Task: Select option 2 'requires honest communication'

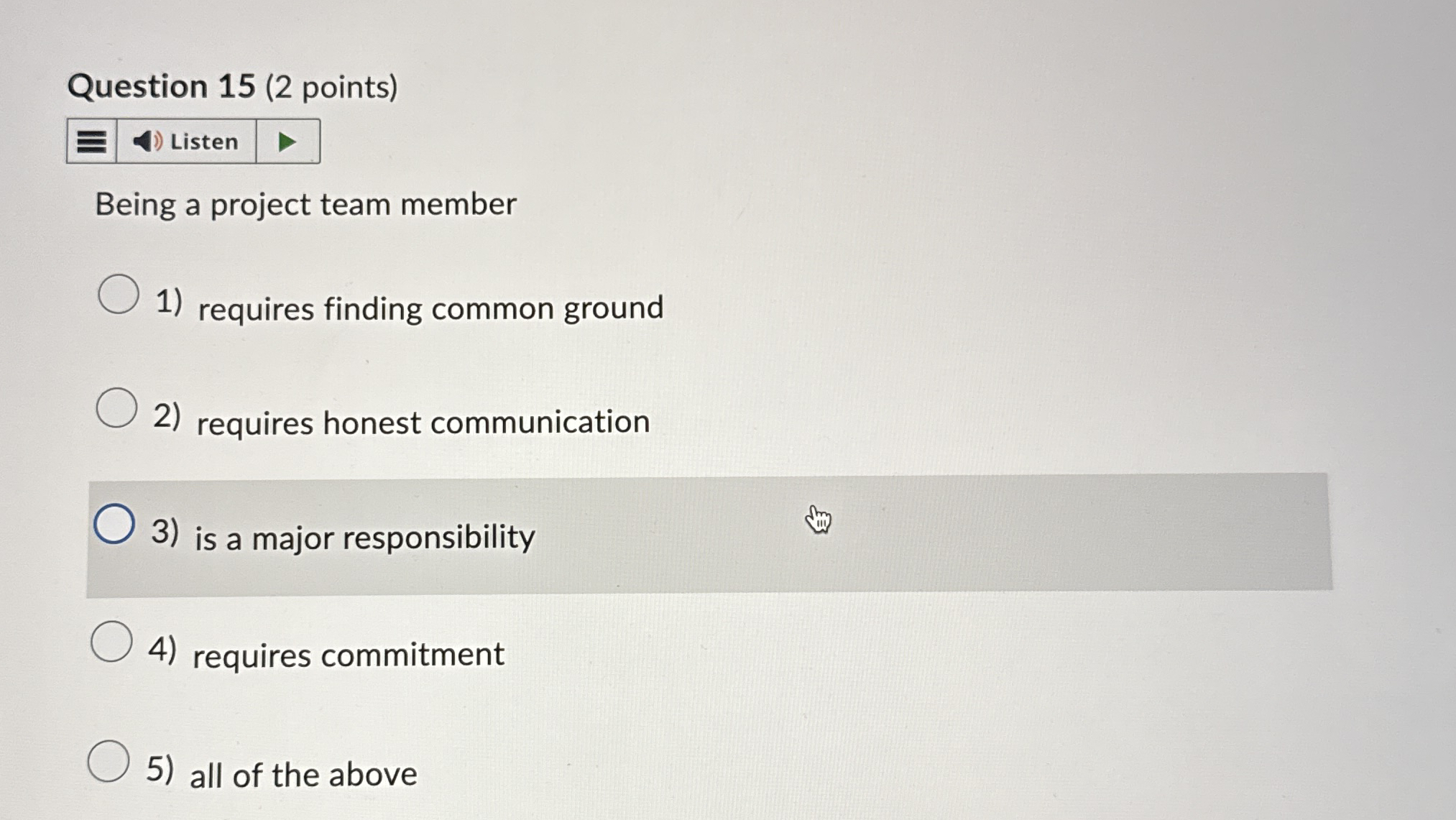Action: (x=117, y=410)
